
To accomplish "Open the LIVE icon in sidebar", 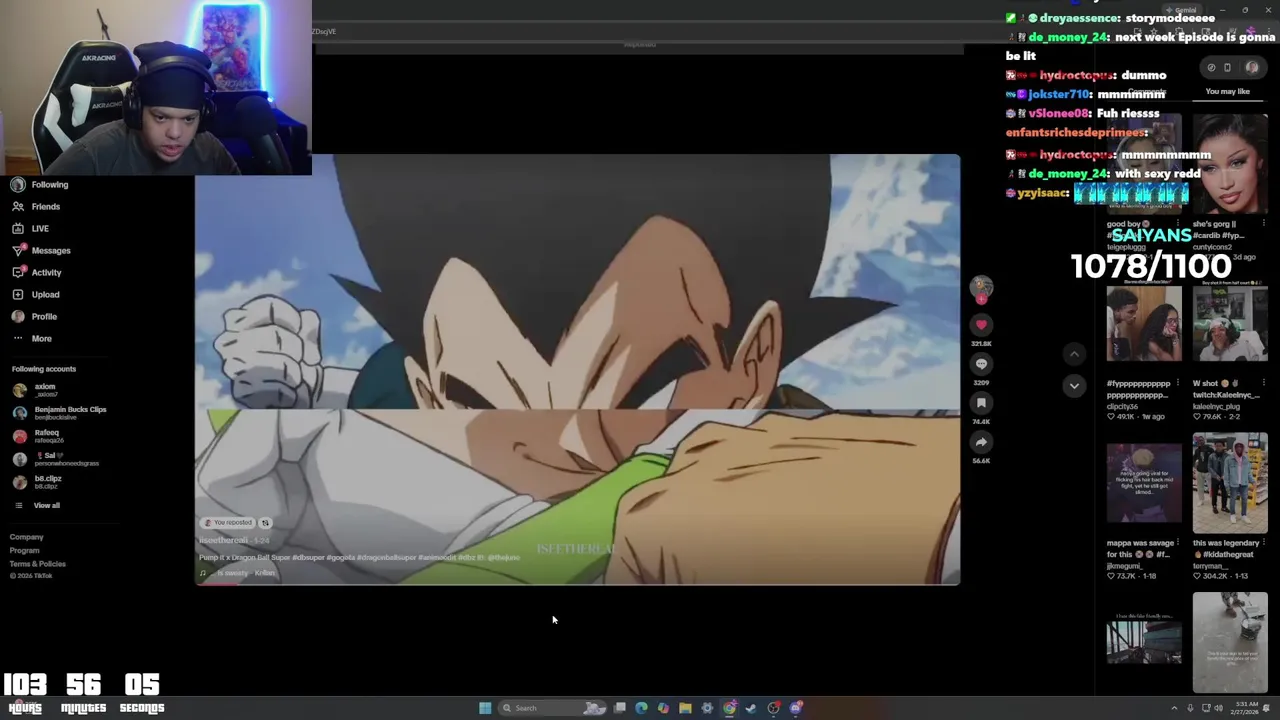I will pos(18,228).
